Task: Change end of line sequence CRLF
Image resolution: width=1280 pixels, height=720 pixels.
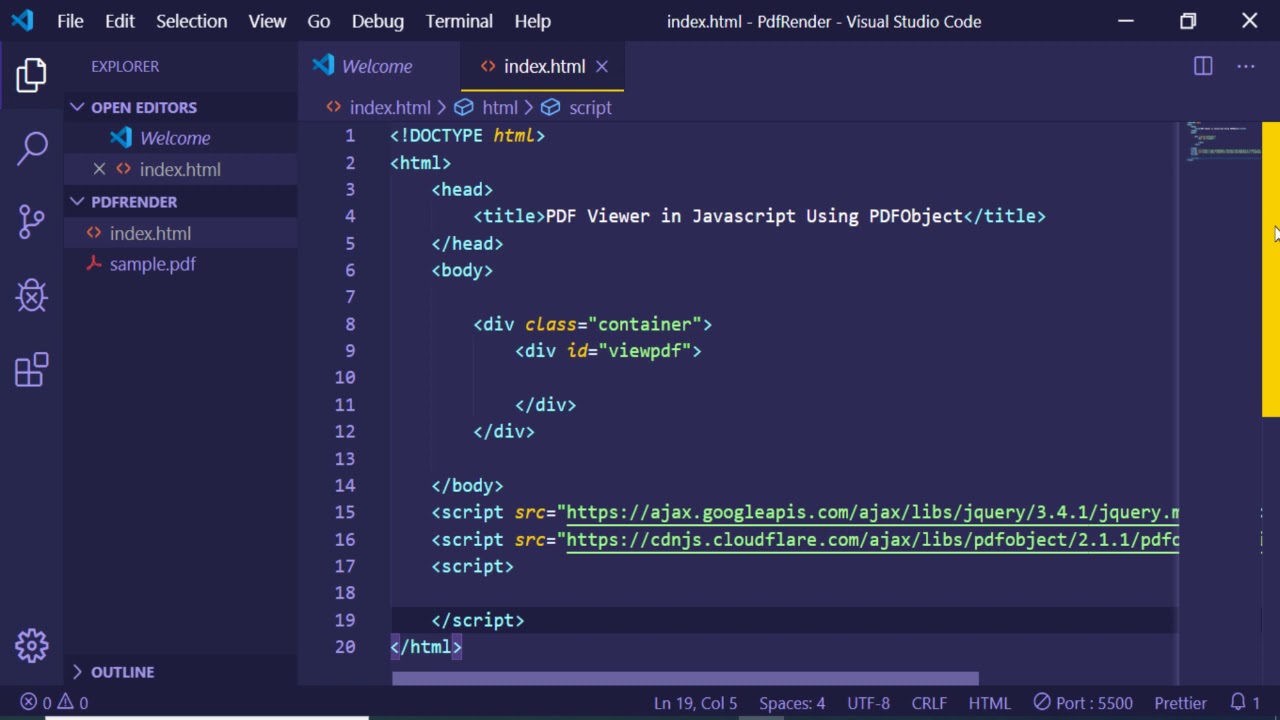Action: [x=929, y=703]
